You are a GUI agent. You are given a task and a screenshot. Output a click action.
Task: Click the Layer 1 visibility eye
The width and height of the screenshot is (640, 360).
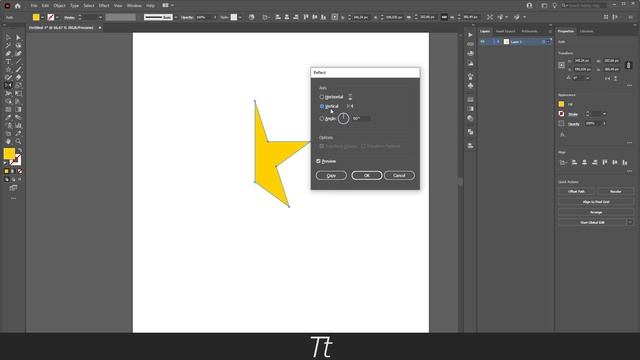pos(483,42)
